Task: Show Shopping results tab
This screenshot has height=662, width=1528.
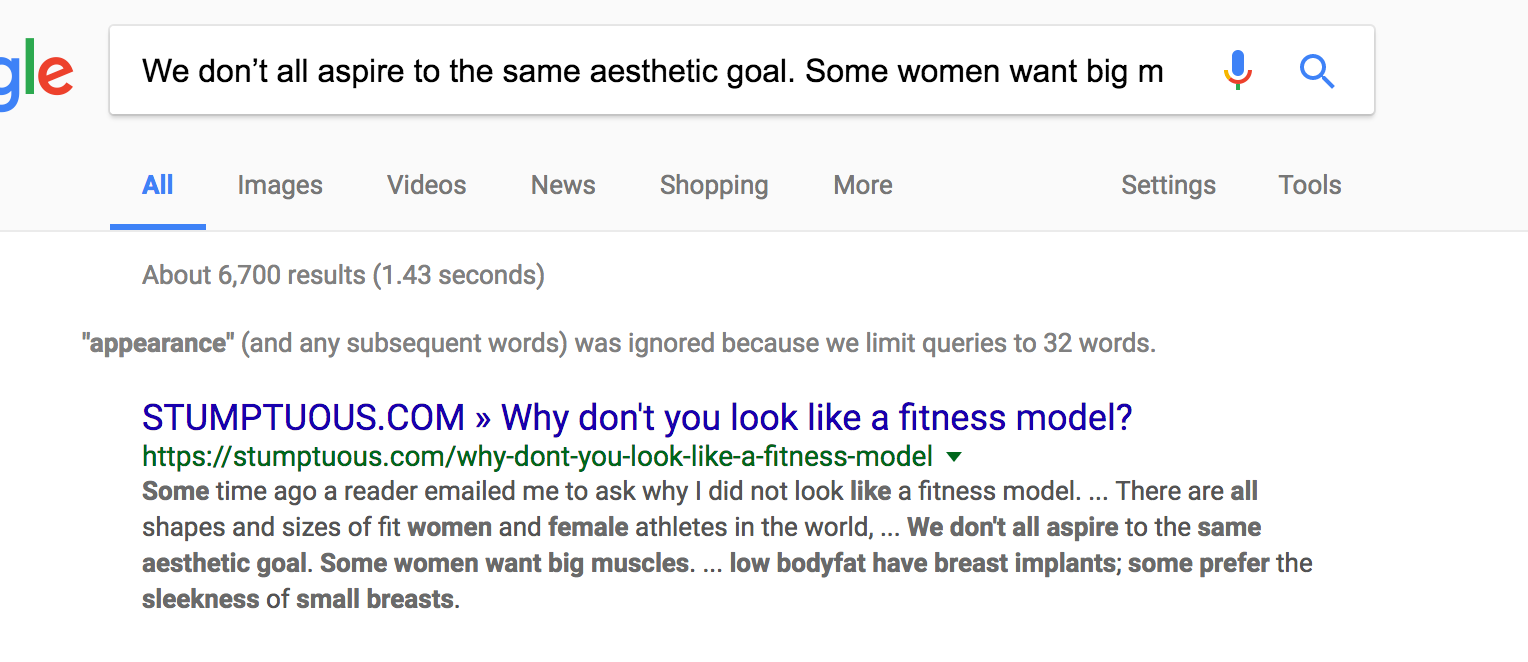Action: 714,185
